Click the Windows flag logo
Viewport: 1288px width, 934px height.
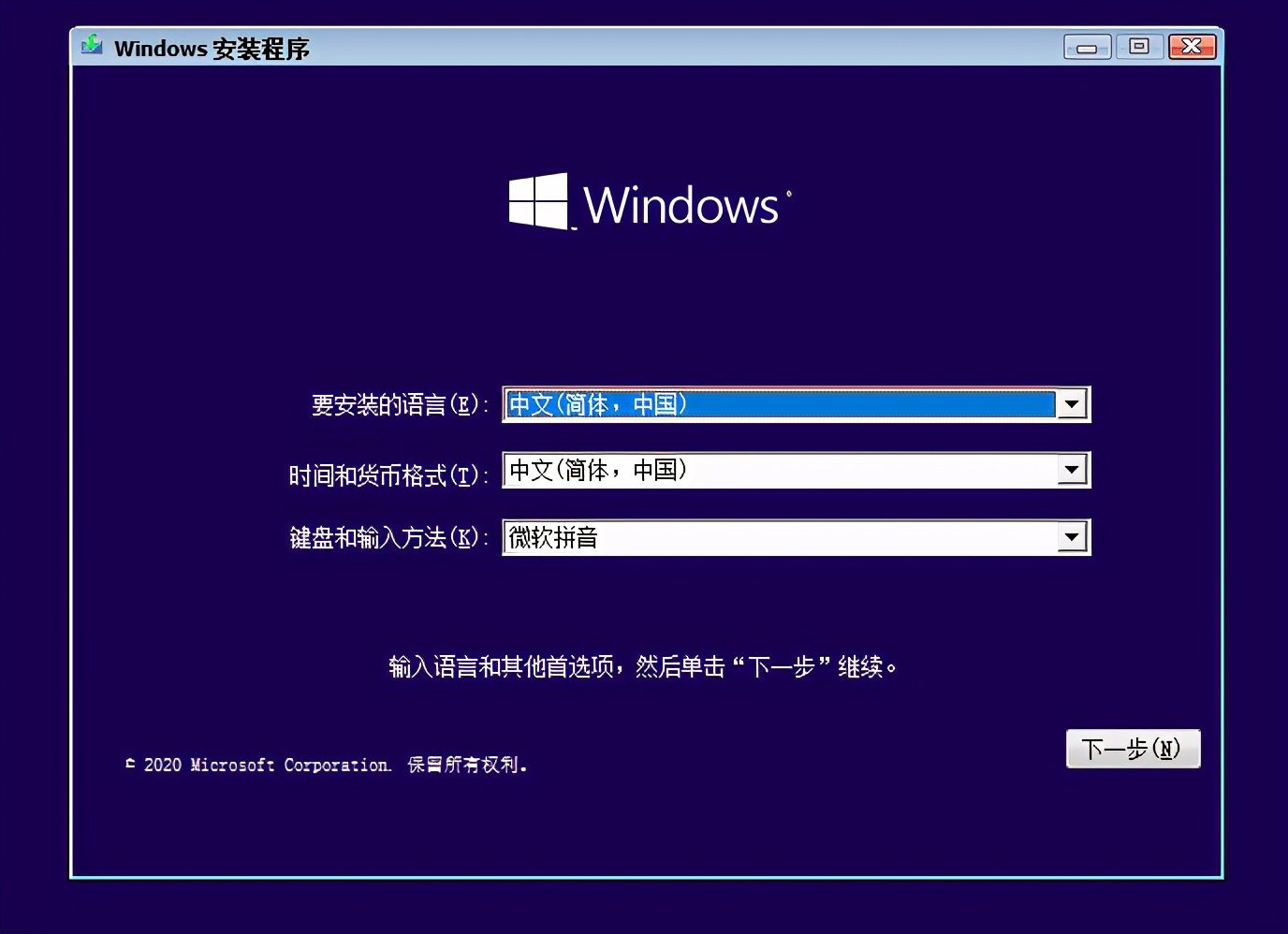537,201
